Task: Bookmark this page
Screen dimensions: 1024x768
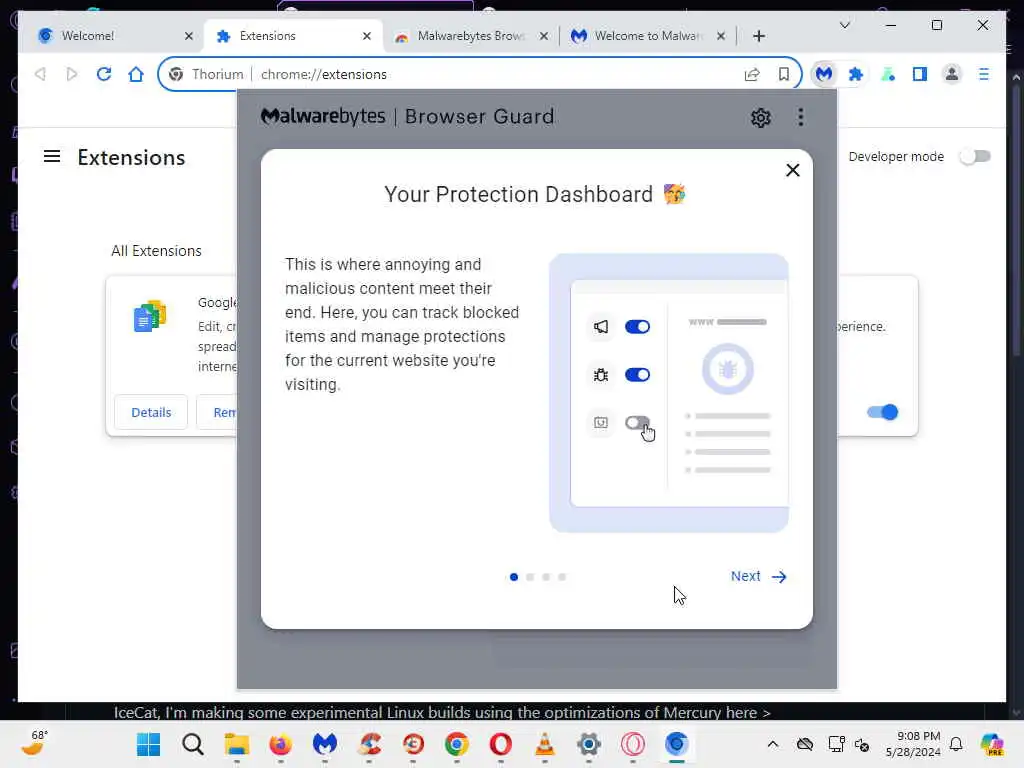Action: (784, 74)
